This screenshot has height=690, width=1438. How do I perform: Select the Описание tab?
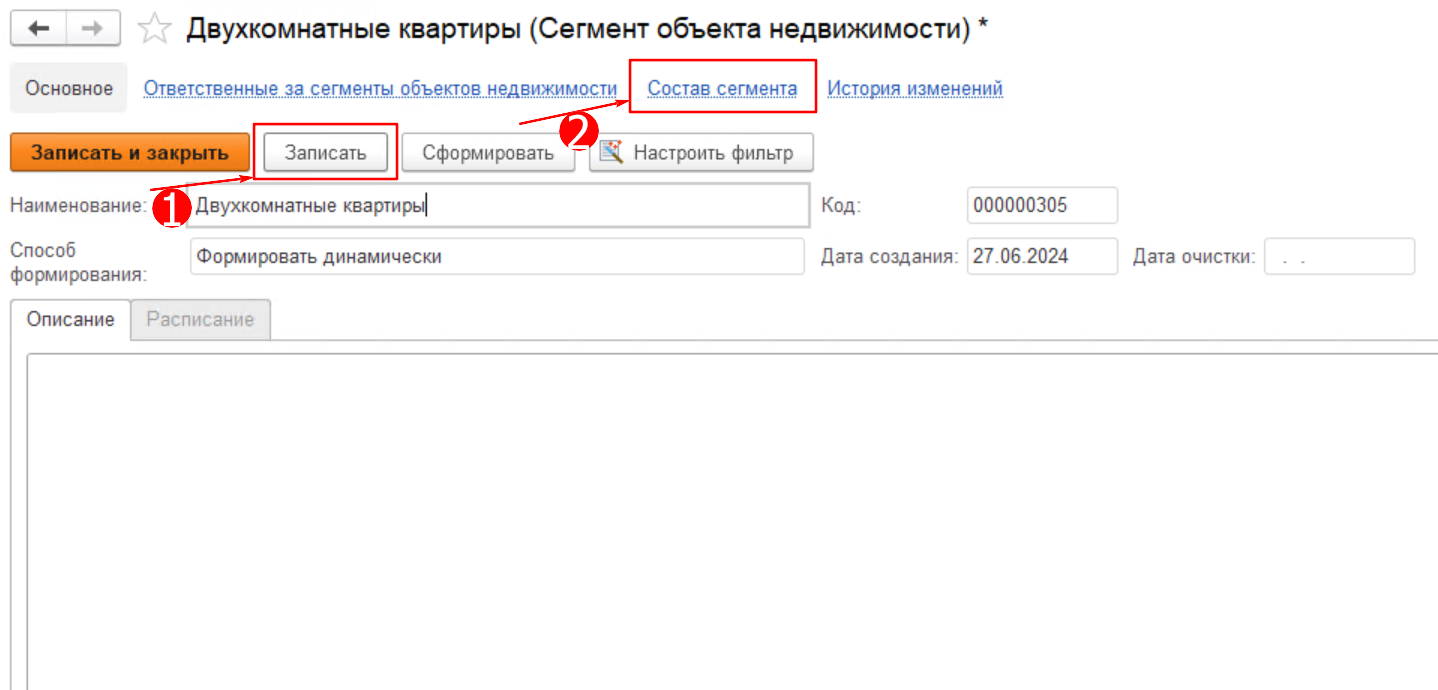pyautogui.click(x=71, y=320)
